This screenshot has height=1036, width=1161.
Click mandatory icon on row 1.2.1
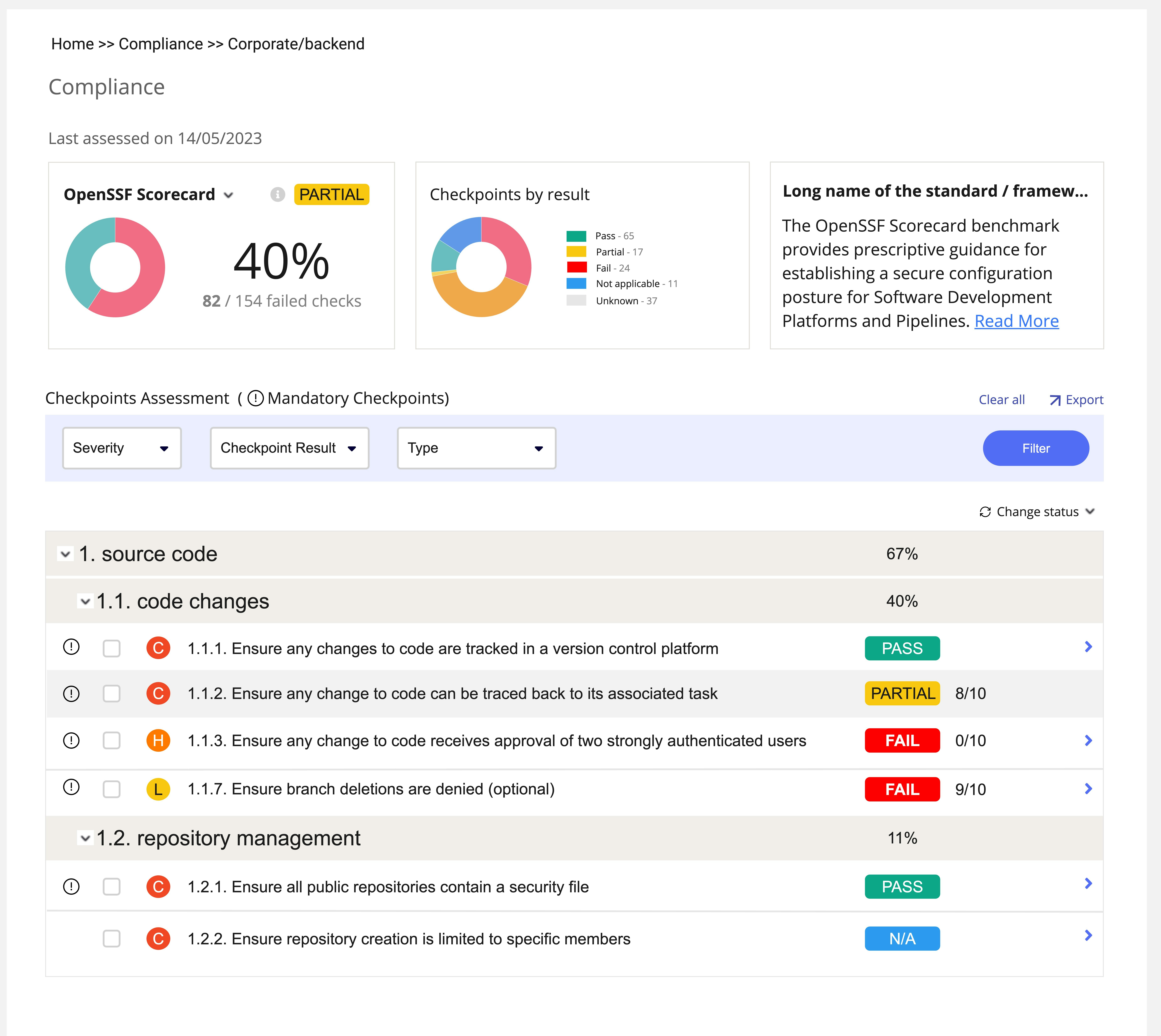[x=71, y=886]
